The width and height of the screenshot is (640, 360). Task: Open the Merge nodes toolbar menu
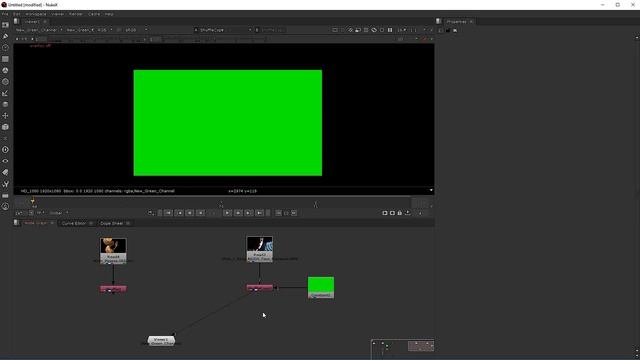coord(5,104)
